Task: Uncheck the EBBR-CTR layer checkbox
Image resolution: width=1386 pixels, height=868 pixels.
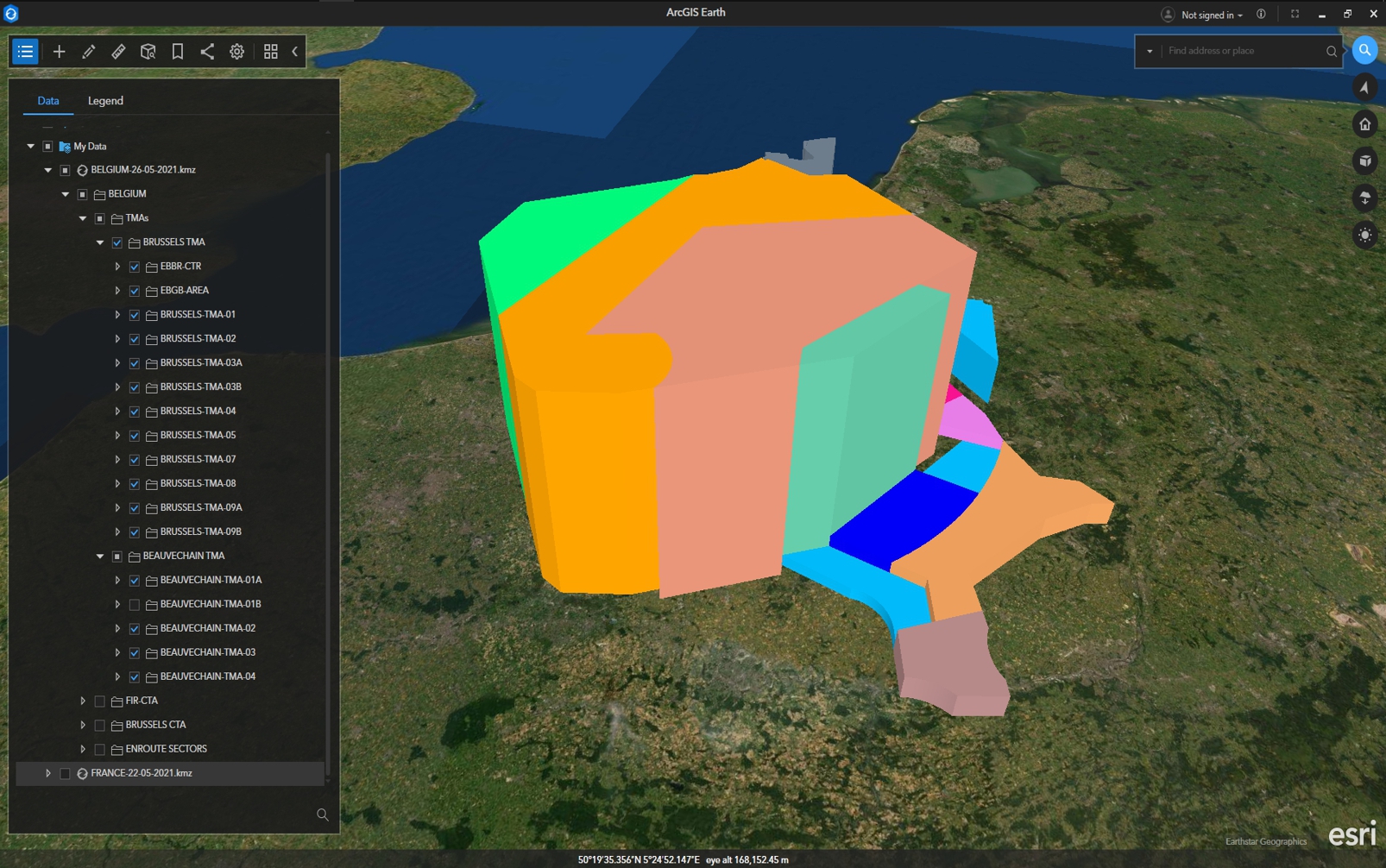Action: coord(135,267)
